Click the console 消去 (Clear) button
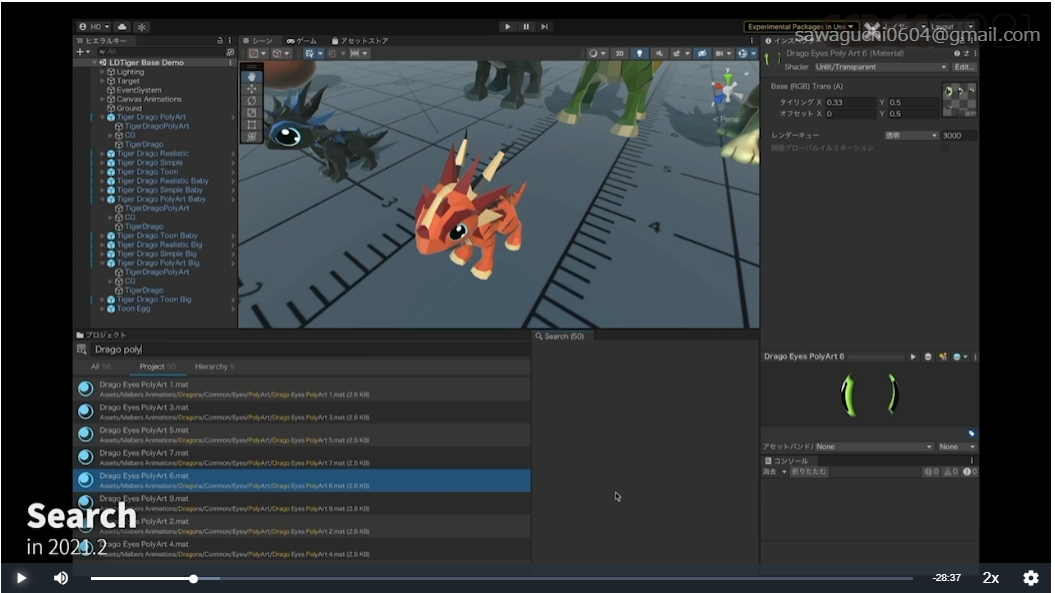Viewport: 1055px width, 593px height. point(769,472)
